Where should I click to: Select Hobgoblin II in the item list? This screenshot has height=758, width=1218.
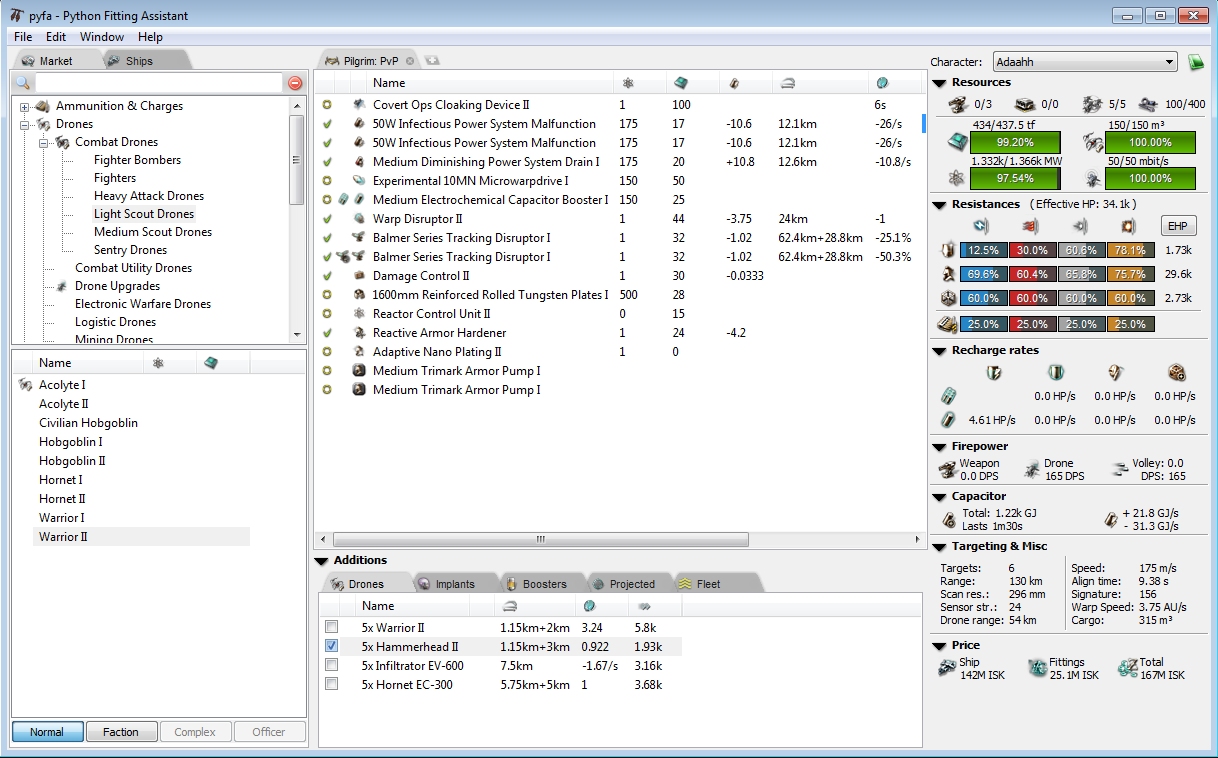click(72, 461)
